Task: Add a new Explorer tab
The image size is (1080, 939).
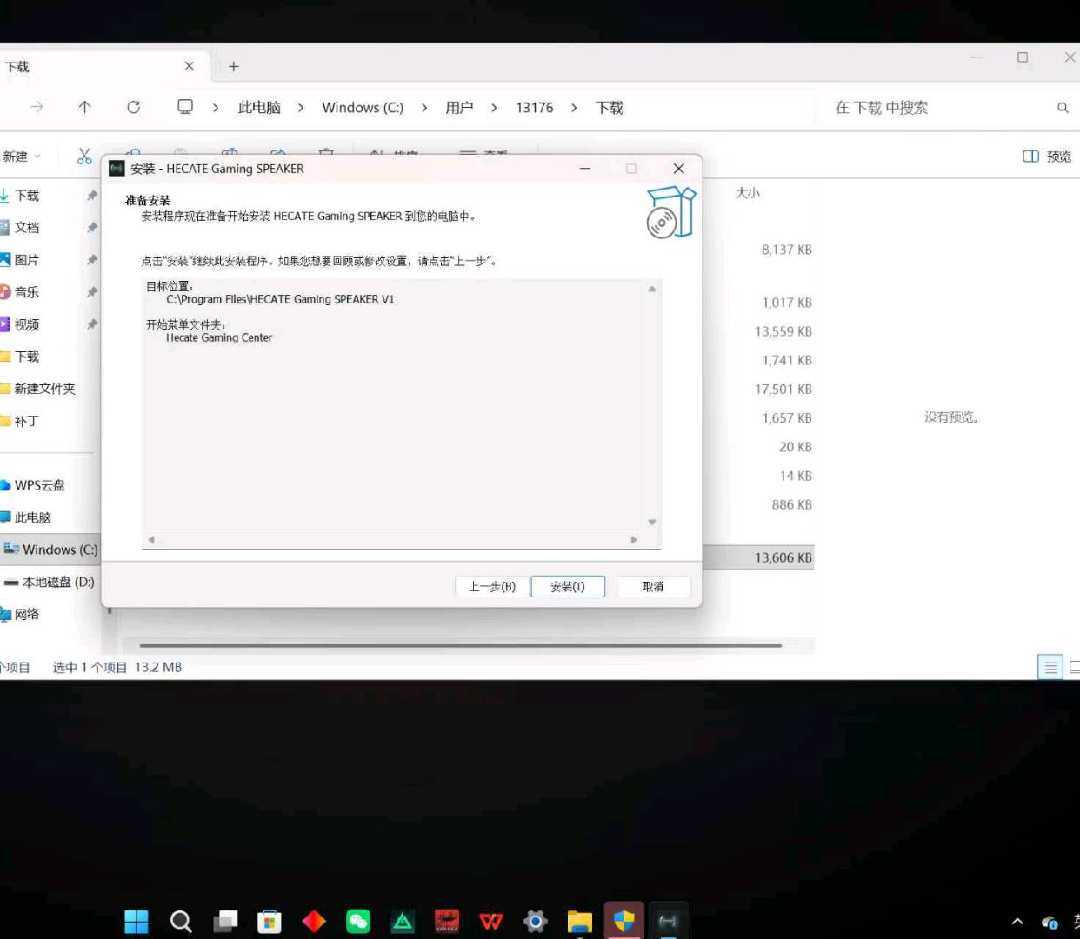Action: pos(234,67)
